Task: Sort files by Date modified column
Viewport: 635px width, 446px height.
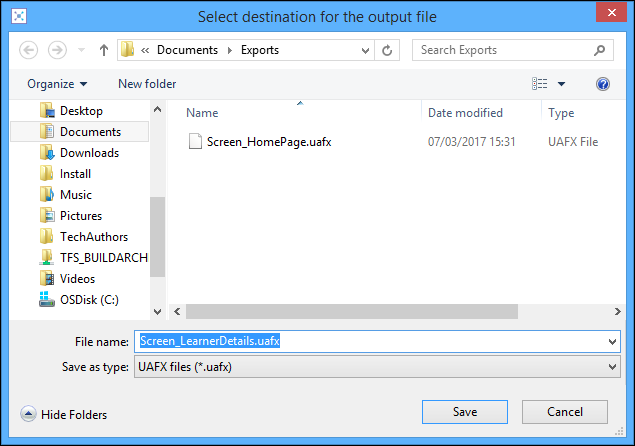Action: click(465, 113)
